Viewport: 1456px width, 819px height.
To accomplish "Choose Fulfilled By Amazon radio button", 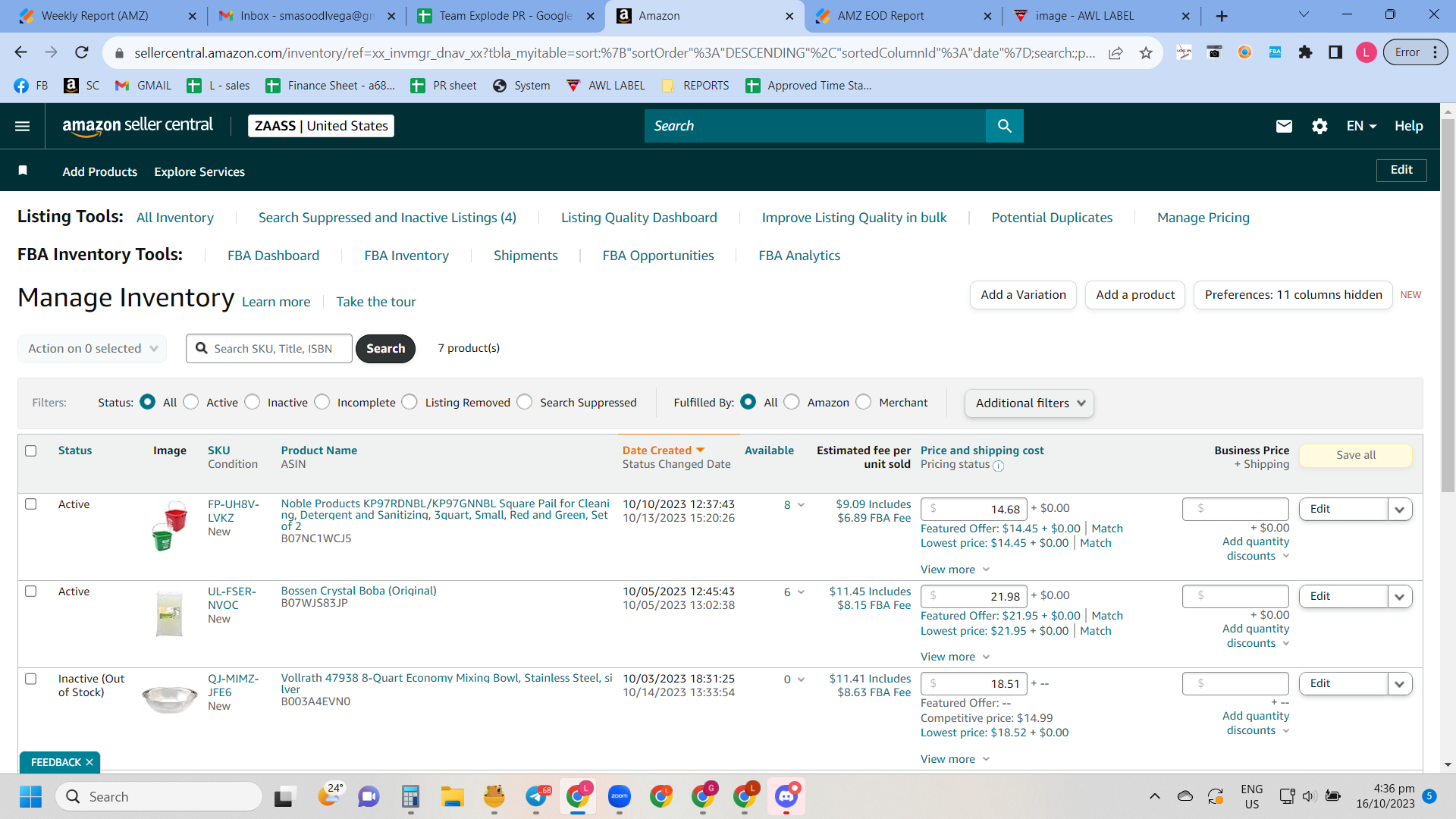I will tap(792, 402).
